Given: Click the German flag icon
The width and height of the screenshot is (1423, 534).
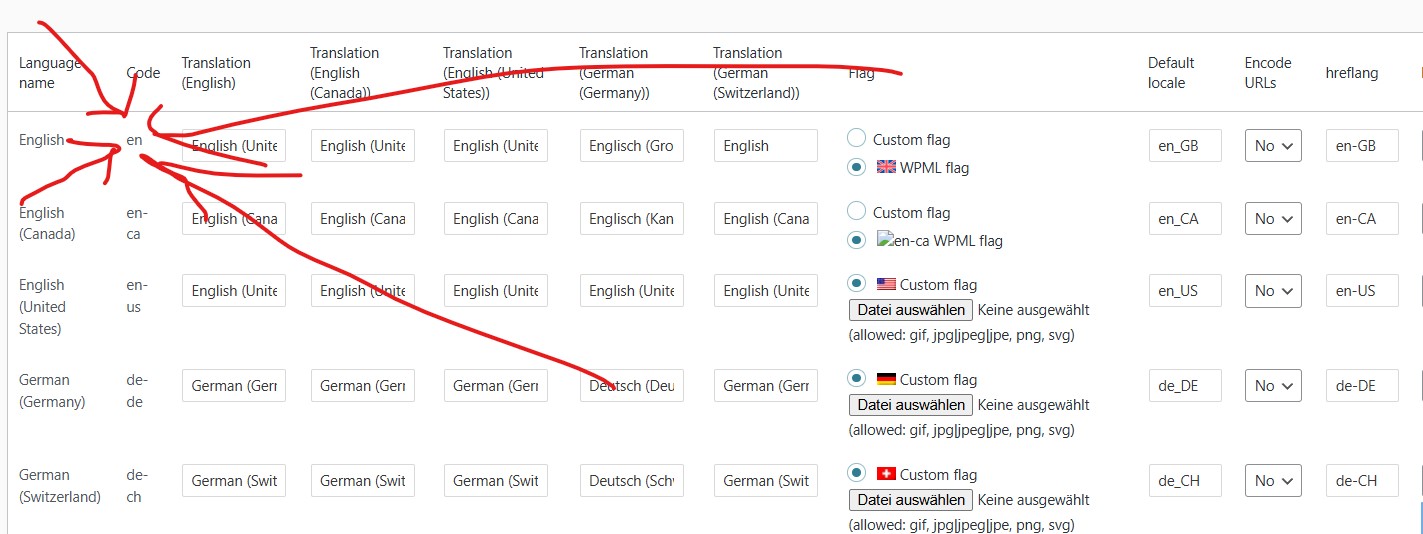Looking at the screenshot, I should (x=886, y=379).
